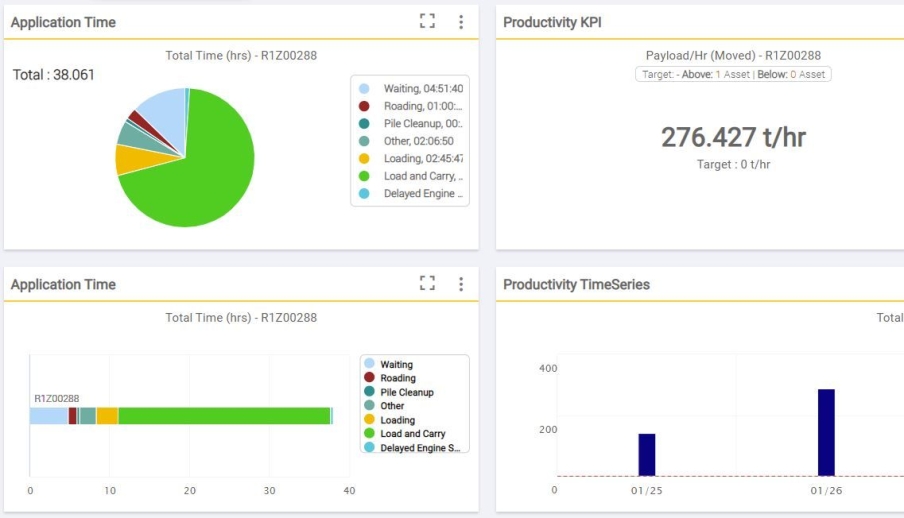
Task: Toggle Other in the bar chart legend
Action: [x=392, y=406]
